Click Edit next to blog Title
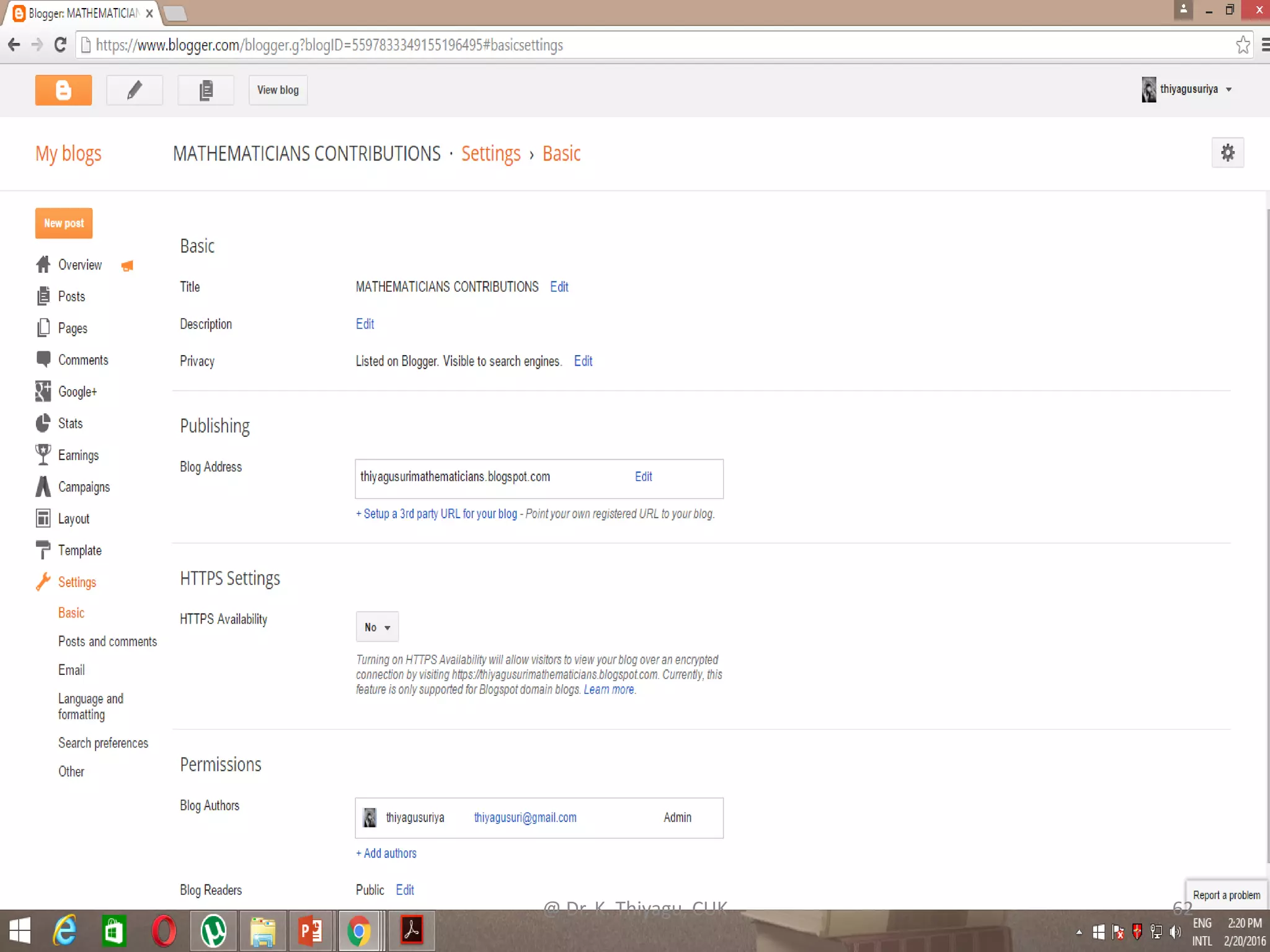1270x952 pixels. click(559, 287)
